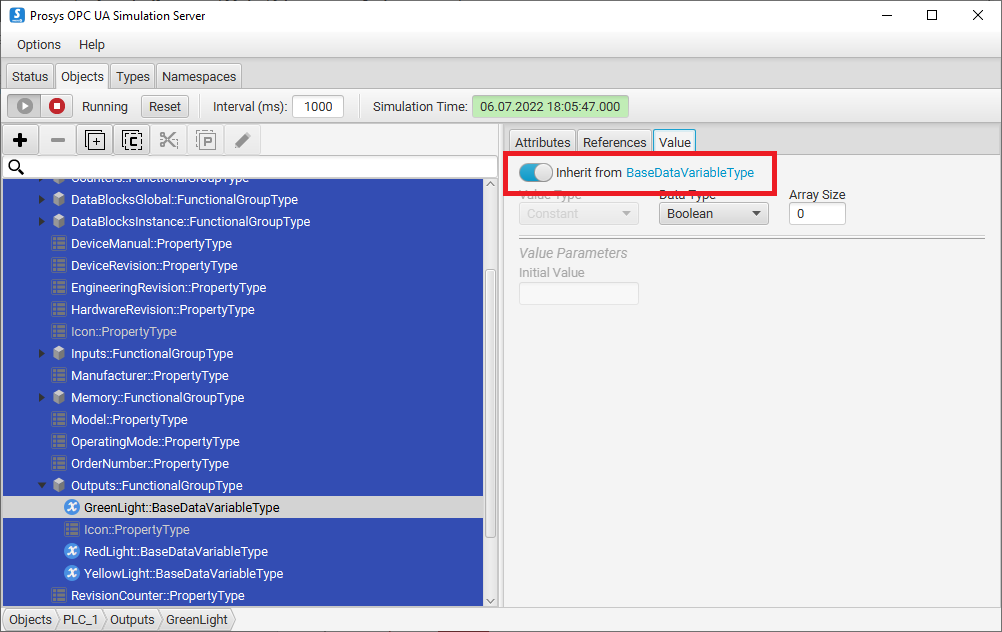Toggle the Inherit from BaseDataVariableType switch
1002x632 pixels.
[x=536, y=173]
